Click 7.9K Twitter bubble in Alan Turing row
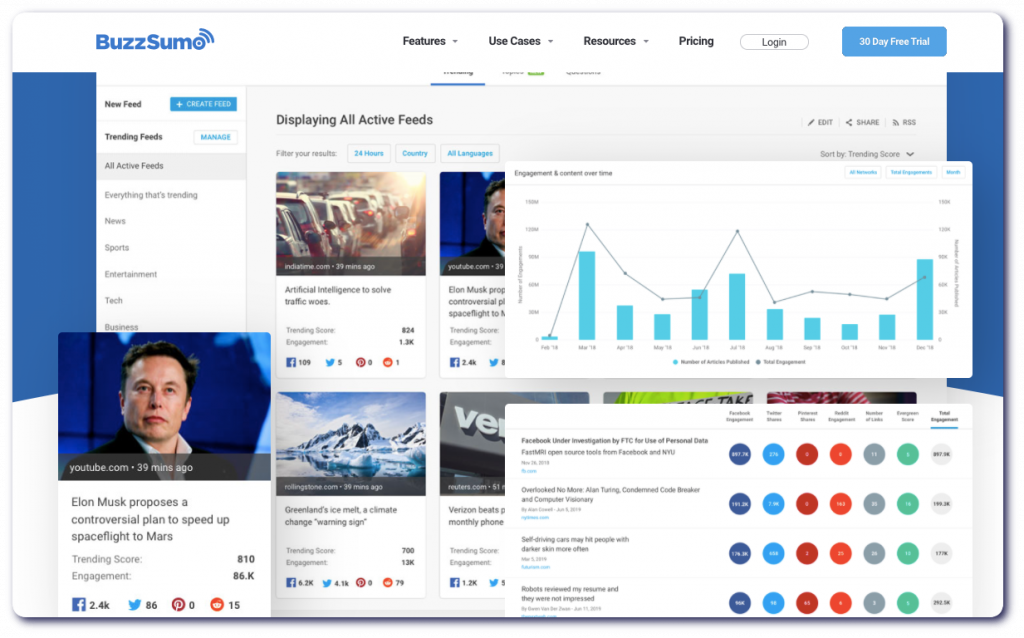Screen dimensions: 1024x638 click(773, 503)
